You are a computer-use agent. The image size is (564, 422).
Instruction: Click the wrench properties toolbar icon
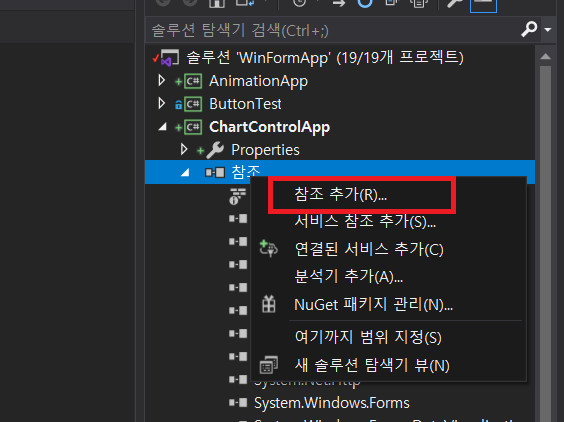point(454,3)
